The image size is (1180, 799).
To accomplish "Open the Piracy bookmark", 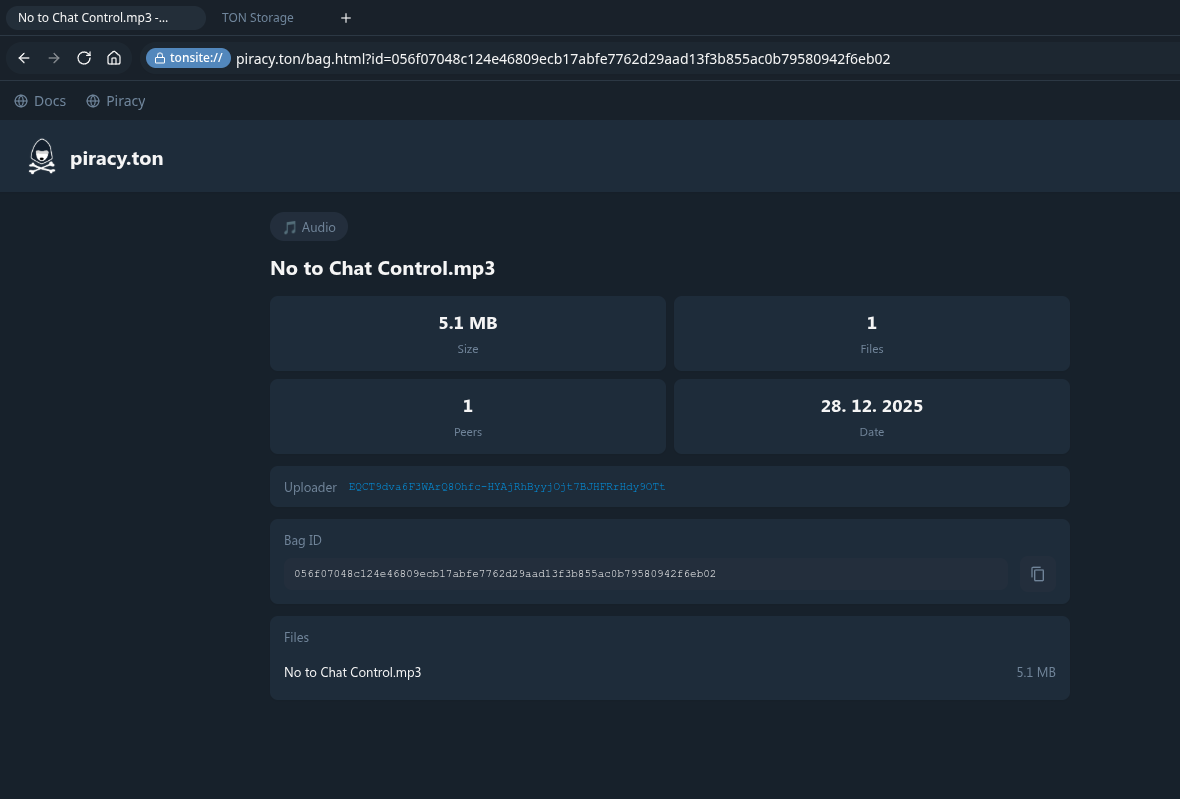I will (x=116, y=101).
